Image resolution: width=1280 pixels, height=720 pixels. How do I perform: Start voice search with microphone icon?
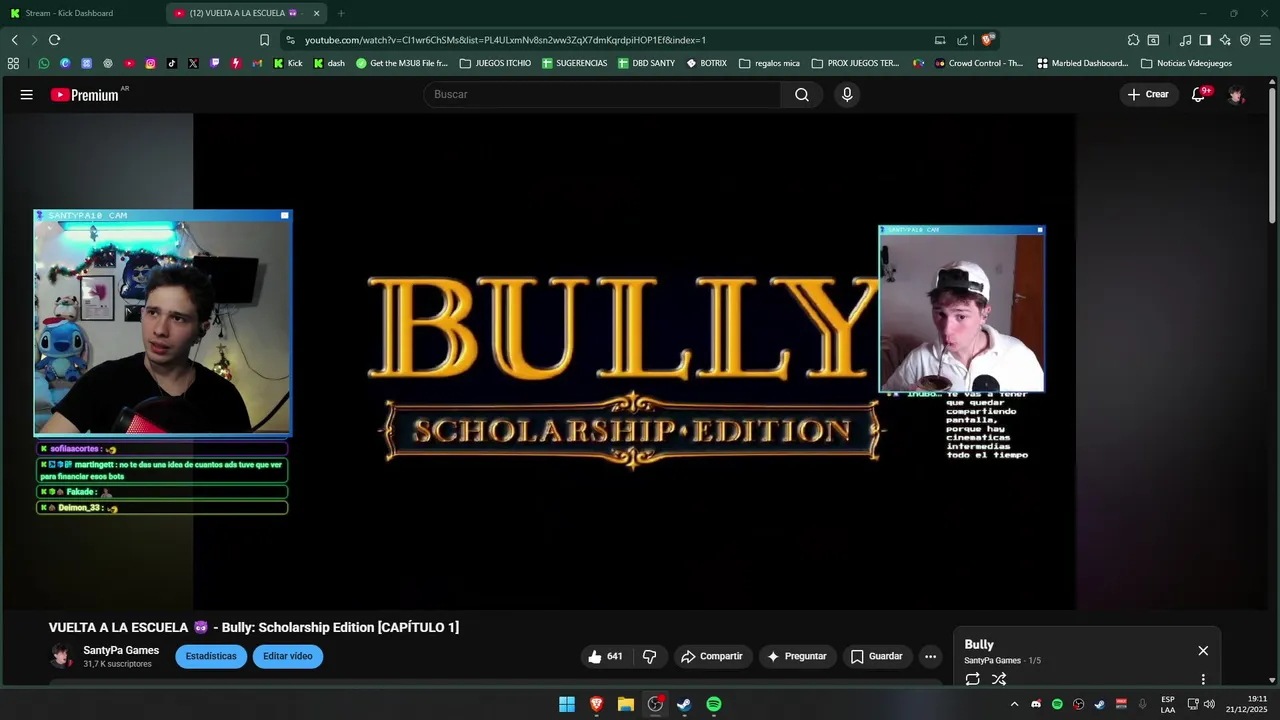[847, 94]
